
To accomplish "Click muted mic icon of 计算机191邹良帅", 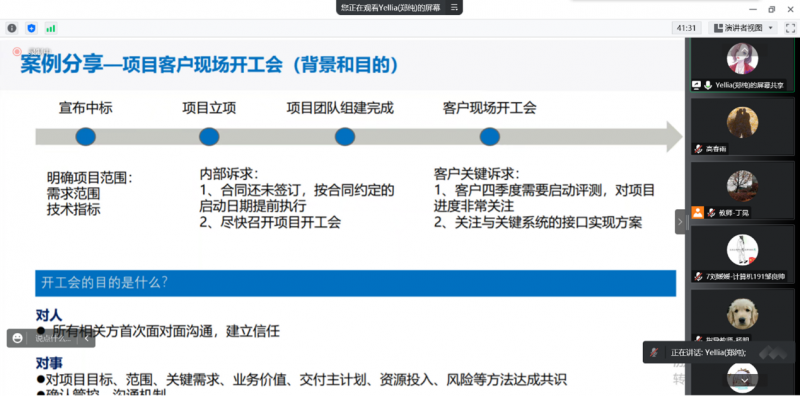I will point(698,277).
